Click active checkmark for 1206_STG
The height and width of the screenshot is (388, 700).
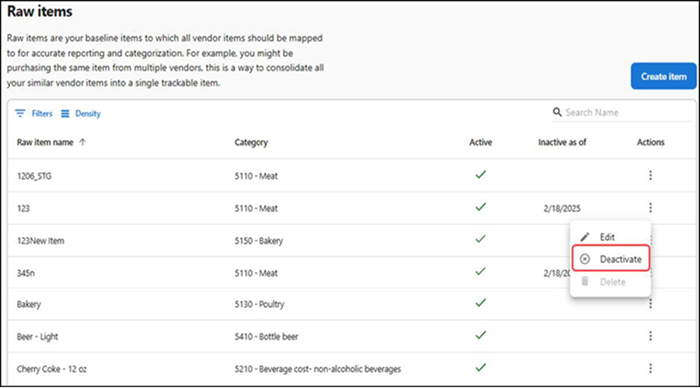480,175
